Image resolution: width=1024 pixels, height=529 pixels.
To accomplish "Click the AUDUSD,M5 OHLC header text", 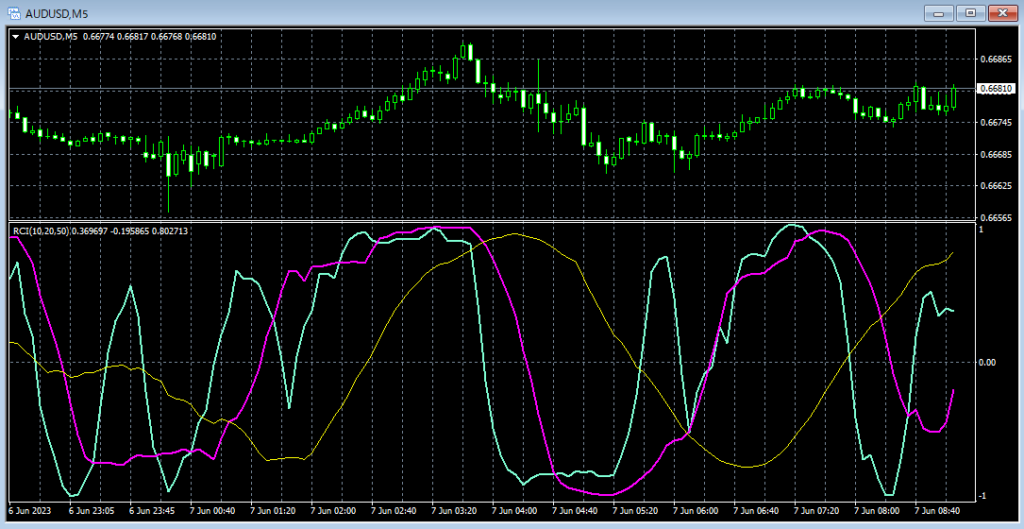I will click(x=120, y=37).
